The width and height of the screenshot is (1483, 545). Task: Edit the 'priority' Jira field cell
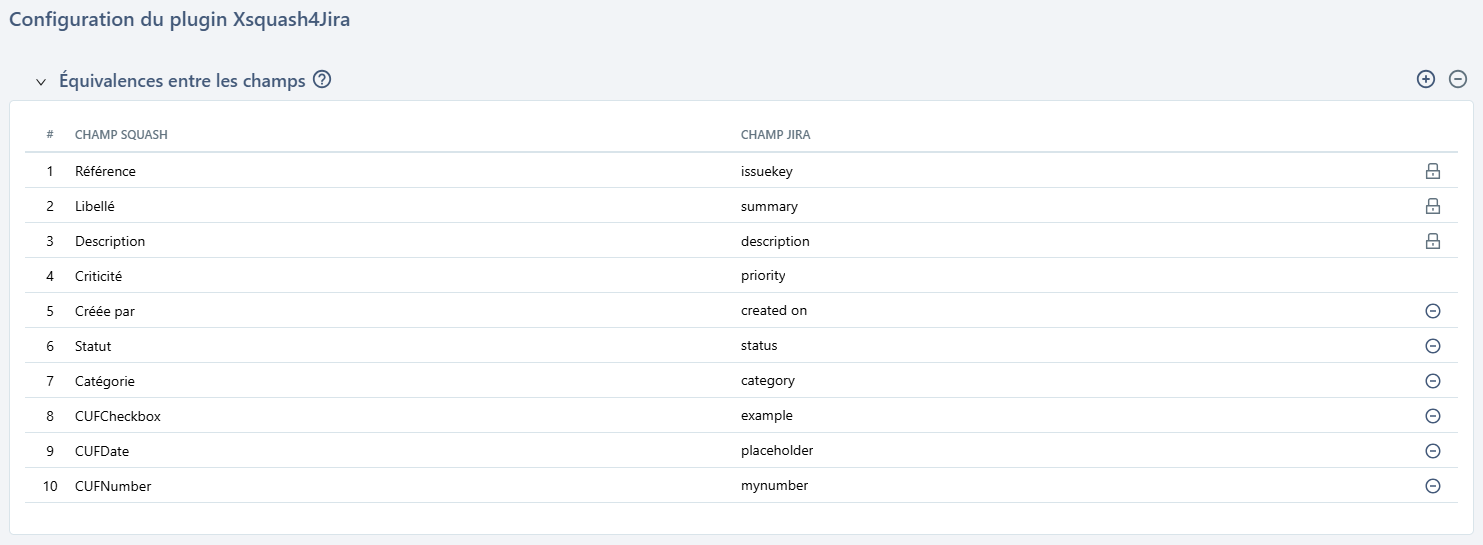point(763,276)
